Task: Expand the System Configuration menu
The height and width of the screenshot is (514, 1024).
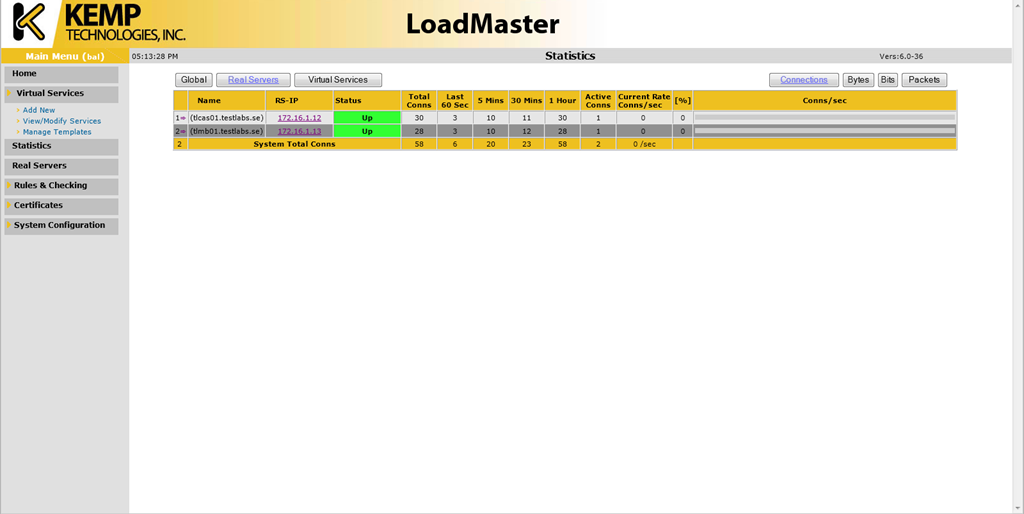Action: pyautogui.click(x=61, y=225)
